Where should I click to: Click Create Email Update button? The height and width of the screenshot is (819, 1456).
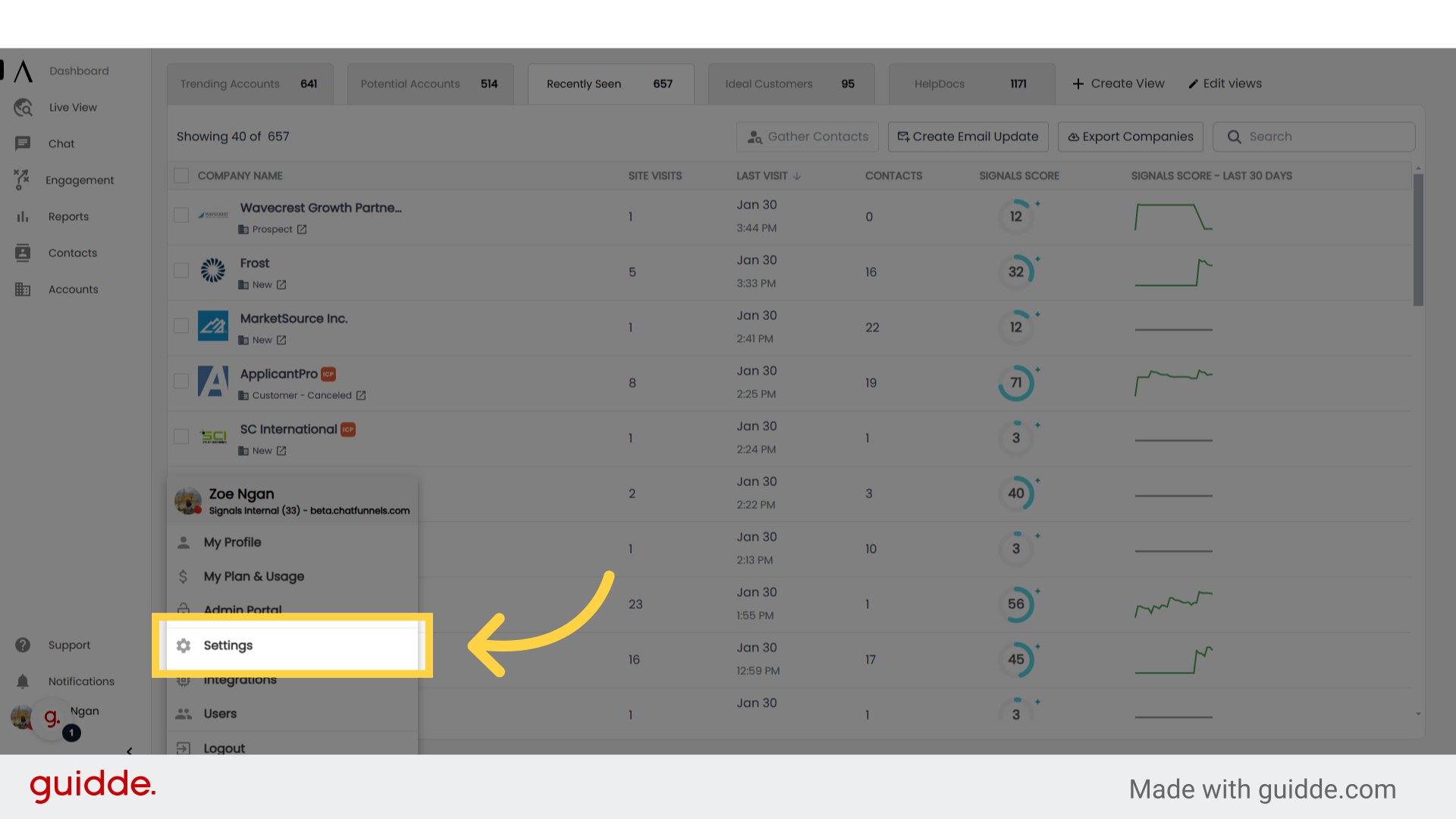coord(968,137)
